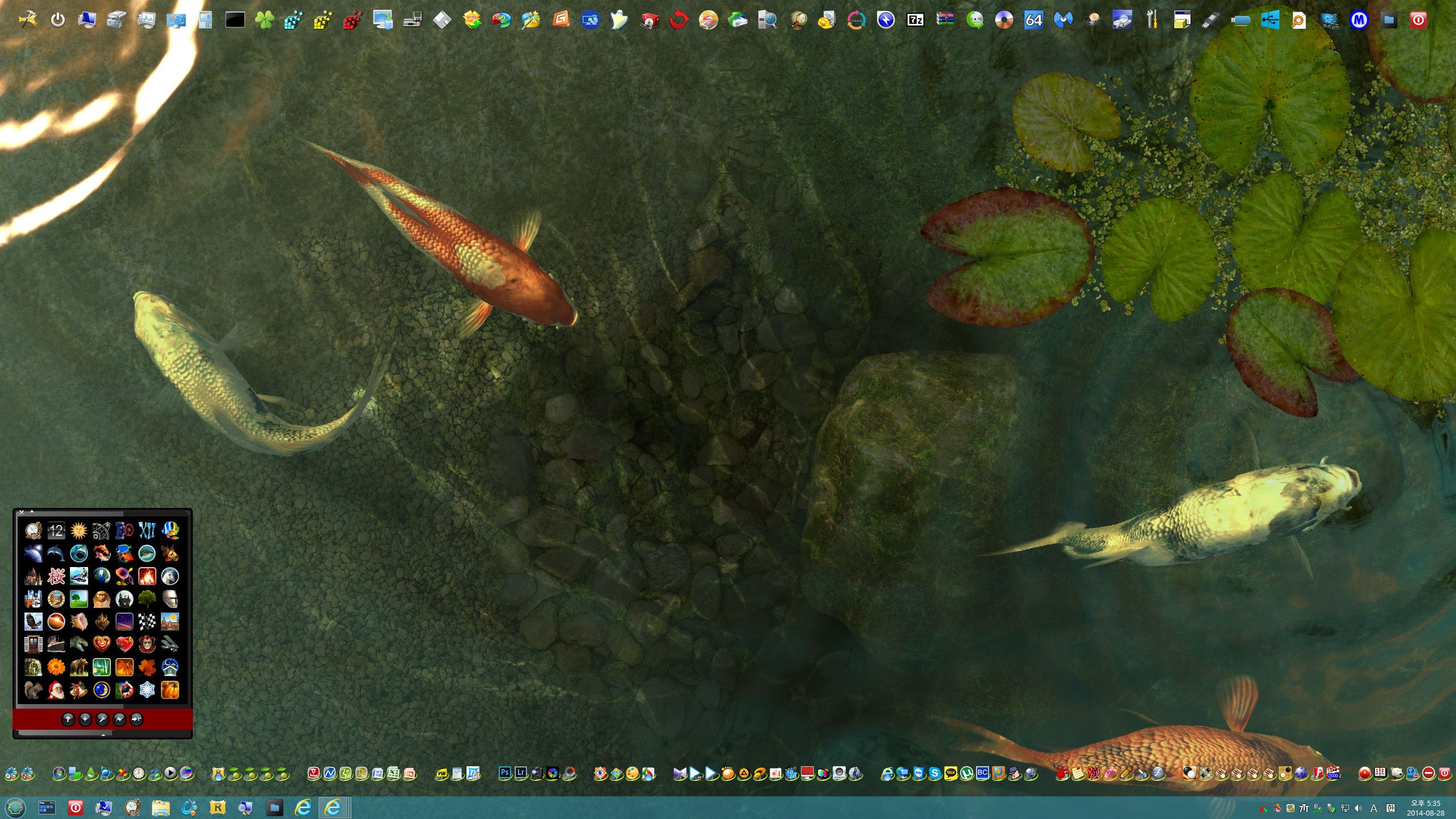Open the blue 64 icon
The width and height of the screenshot is (1456, 819).
(1033, 20)
